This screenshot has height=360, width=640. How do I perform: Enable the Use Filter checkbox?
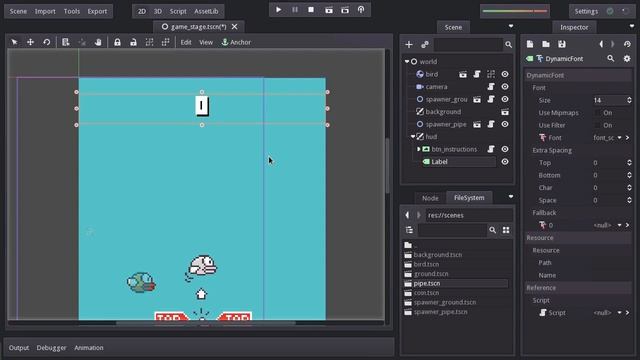[x=598, y=125]
